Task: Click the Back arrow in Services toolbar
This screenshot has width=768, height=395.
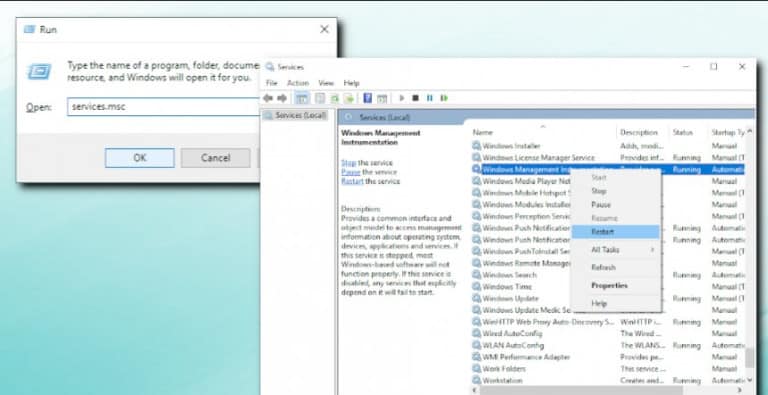Action: pos(268,99)
